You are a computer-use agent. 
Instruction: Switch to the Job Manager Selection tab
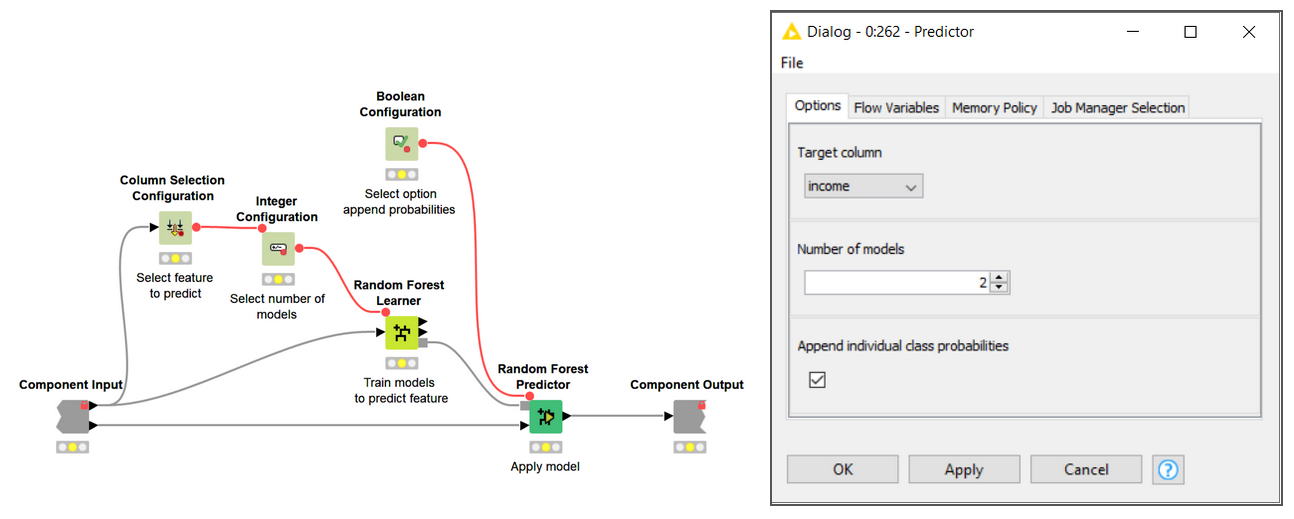[1118, 107]
